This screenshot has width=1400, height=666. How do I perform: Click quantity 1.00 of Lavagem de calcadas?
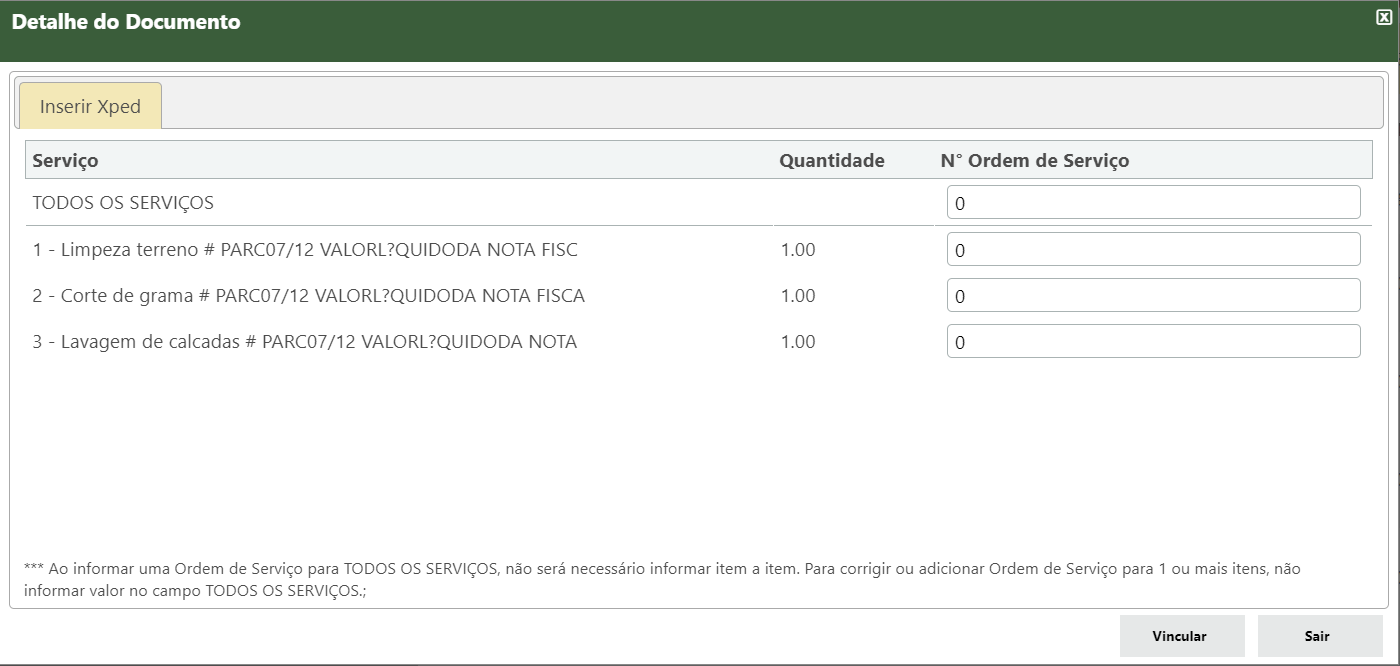pos(798,342)
